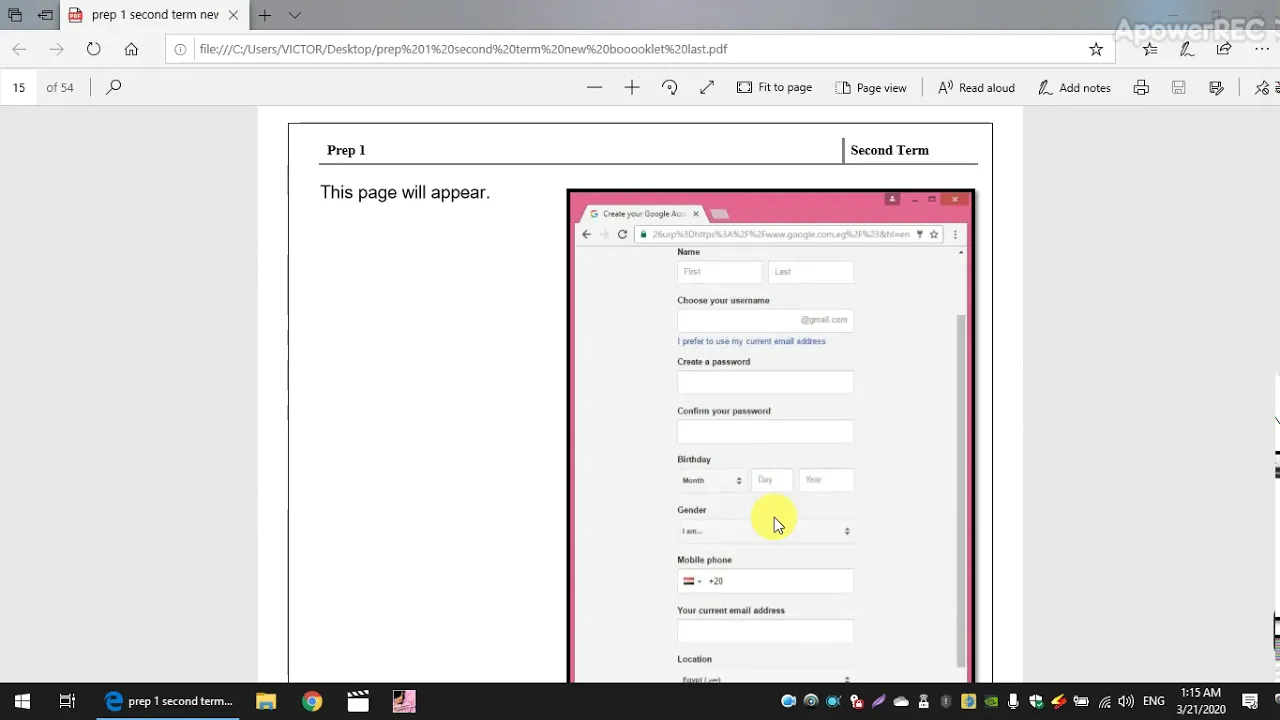
Task: Click Add notes in PDF toolbar
Action: coord(1074,87)
